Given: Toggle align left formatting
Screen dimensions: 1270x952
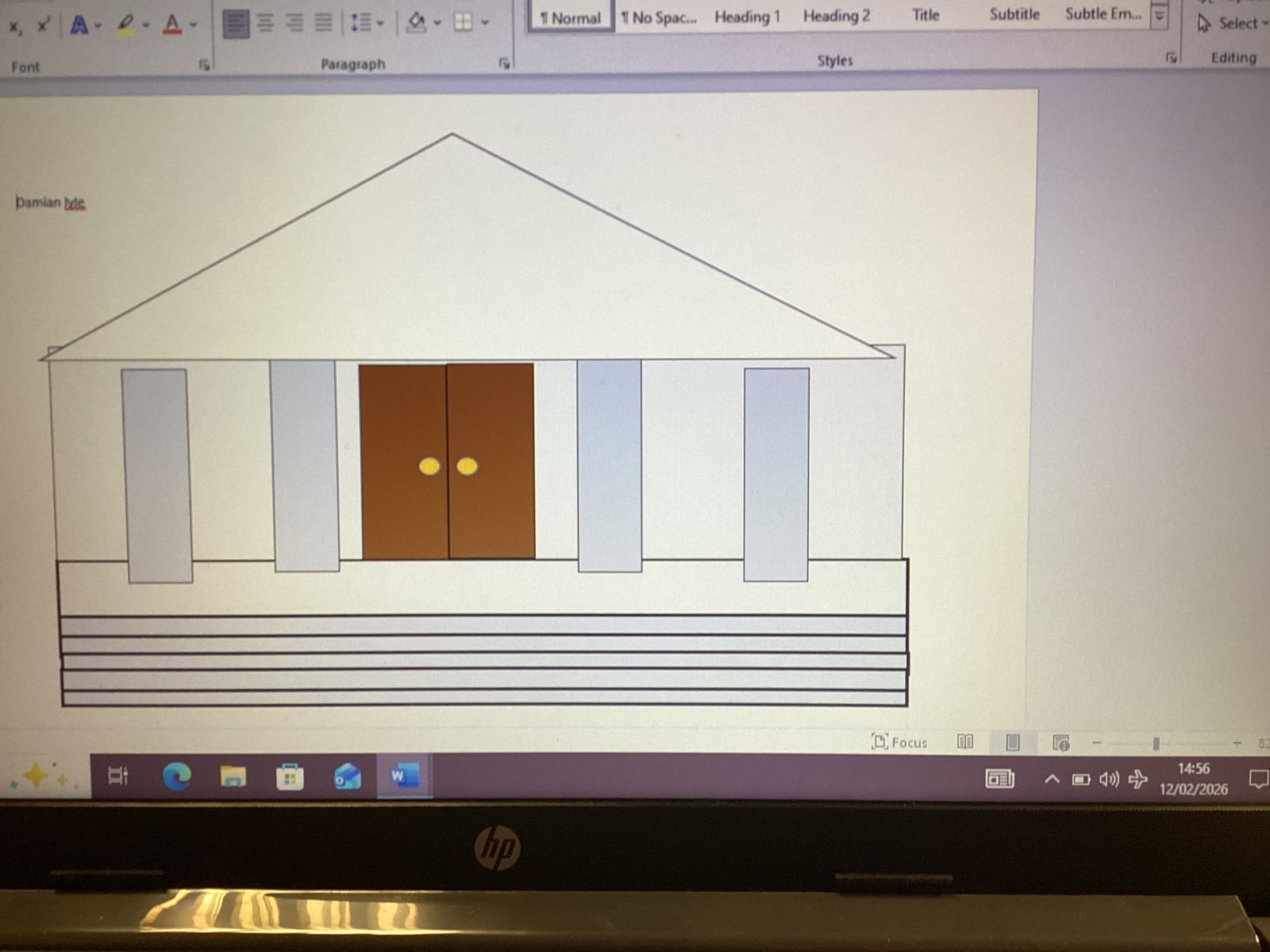Looking at the screenshot, I should [235, 23].
